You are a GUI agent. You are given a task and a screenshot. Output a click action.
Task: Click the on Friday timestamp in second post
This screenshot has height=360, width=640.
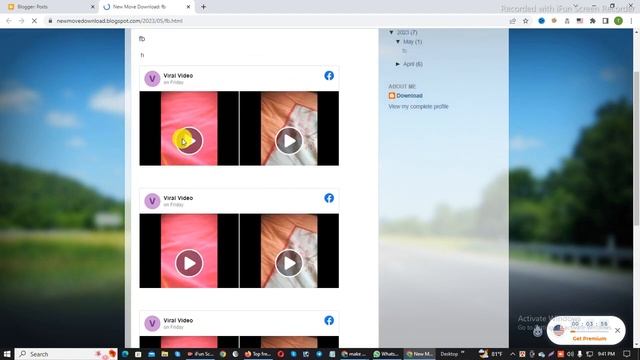(173, 205)
